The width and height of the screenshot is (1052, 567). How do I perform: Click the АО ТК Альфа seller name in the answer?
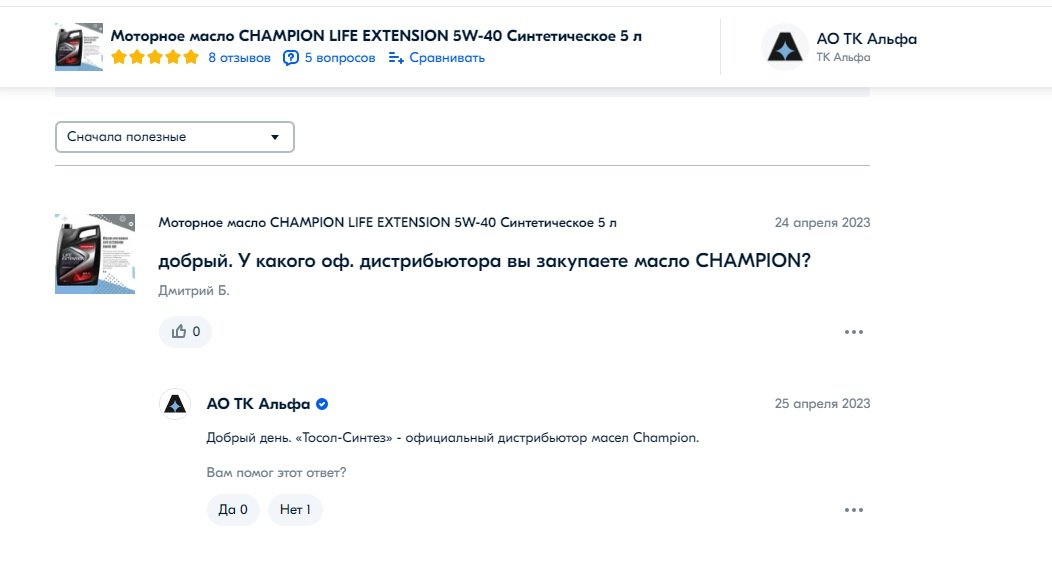258,404
